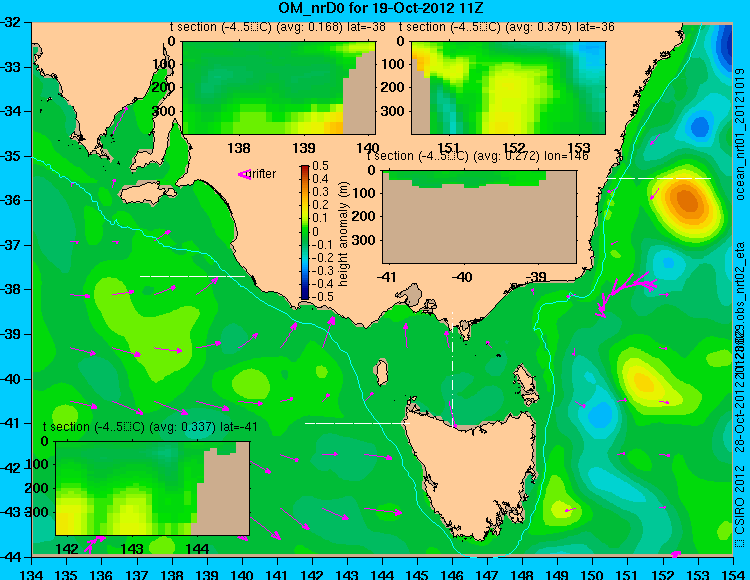
Task: Click the main map latitude label -44
Action: pos(12,557)
